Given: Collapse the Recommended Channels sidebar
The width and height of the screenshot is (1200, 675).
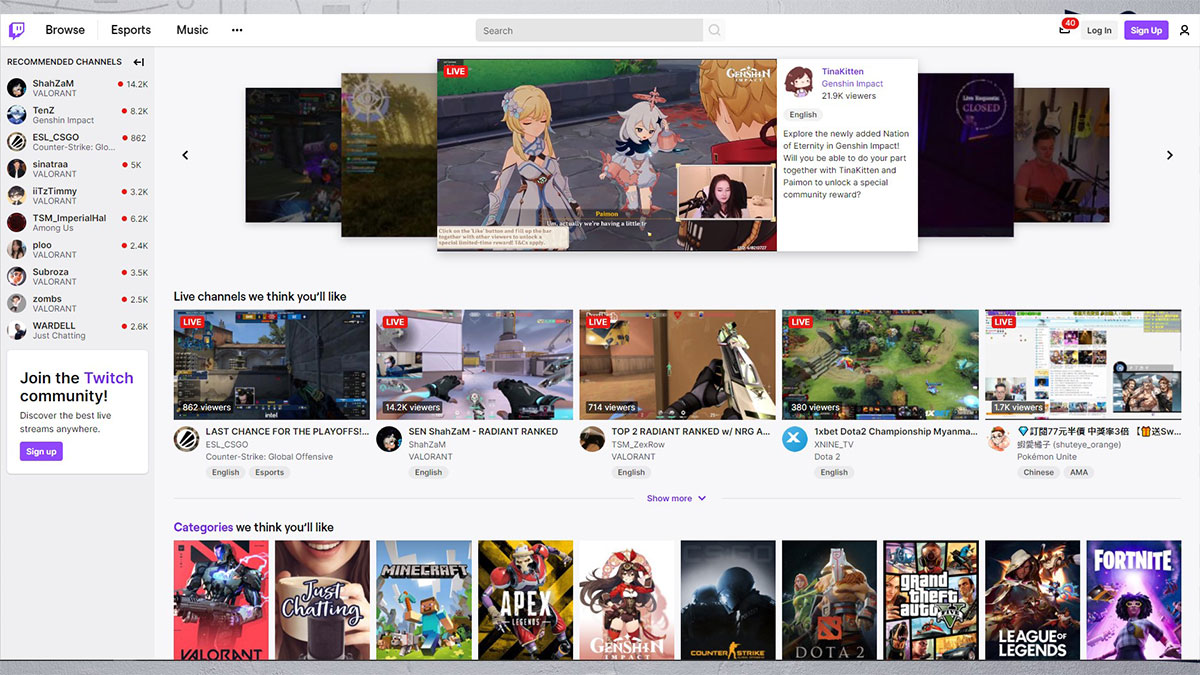Looking at the screenshot, I should (x=139, y=62).
